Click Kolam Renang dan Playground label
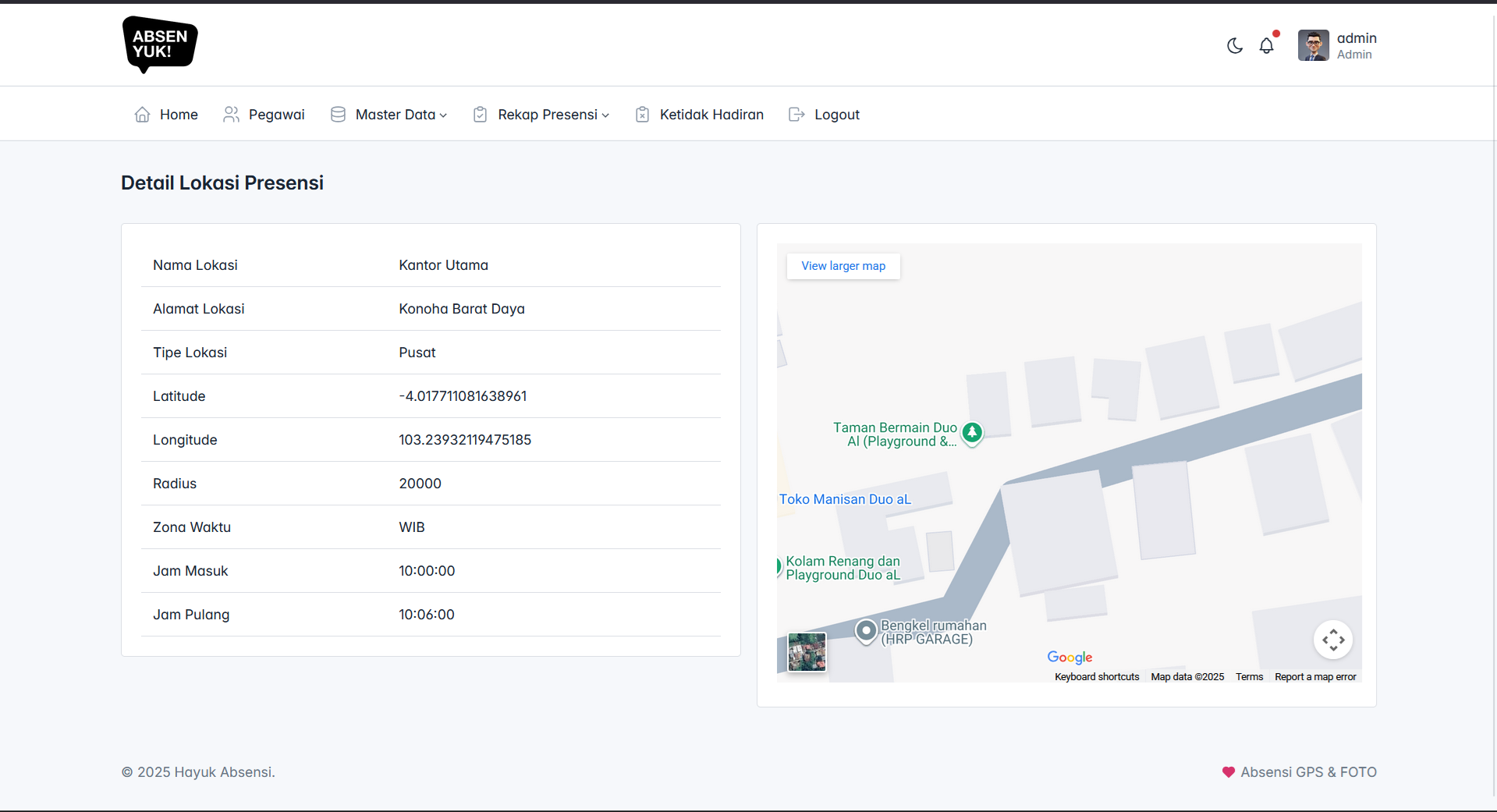Screen dimensions: 1497x812 point(843,568)
